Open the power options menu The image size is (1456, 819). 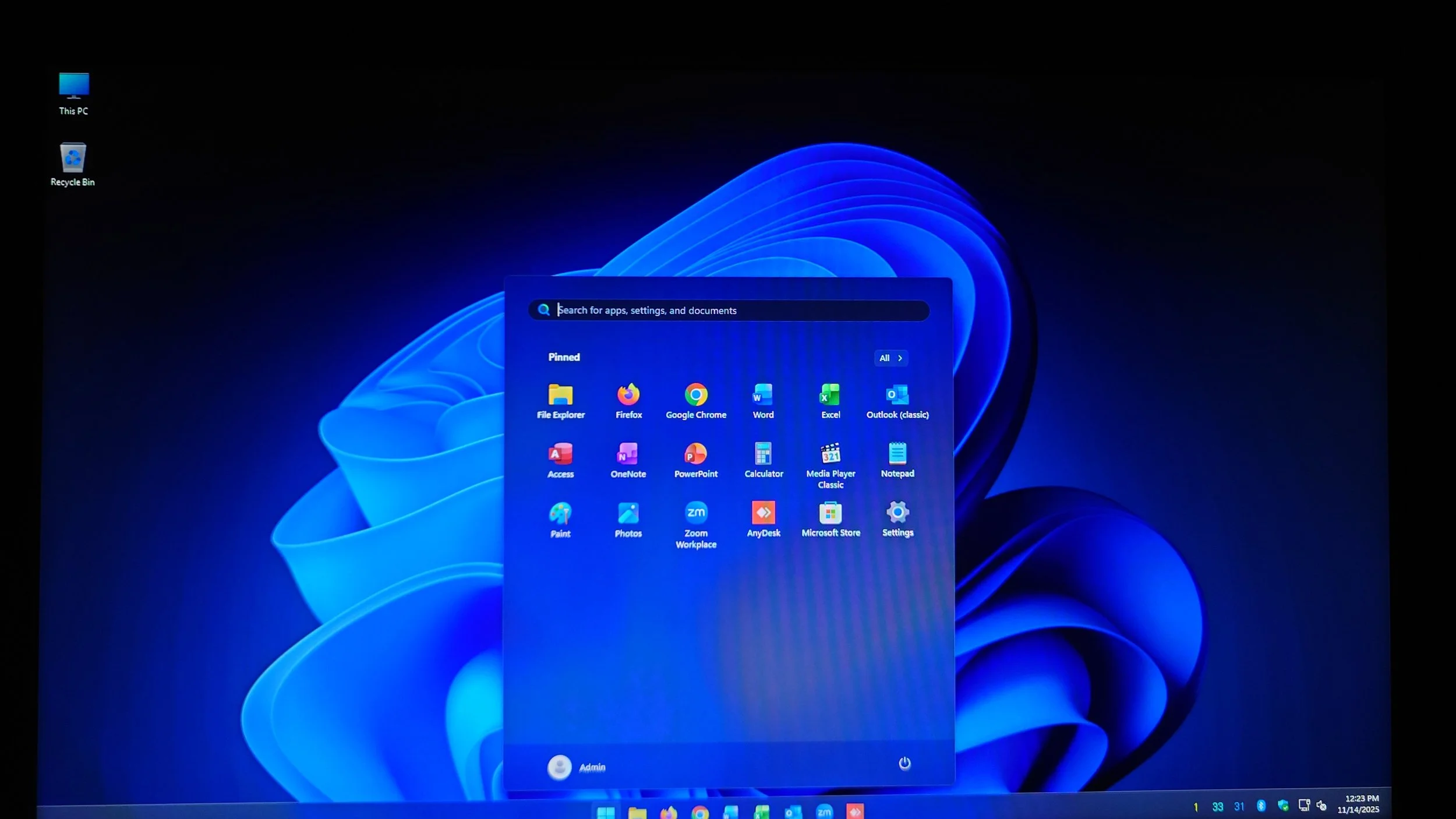click(904, 763)
